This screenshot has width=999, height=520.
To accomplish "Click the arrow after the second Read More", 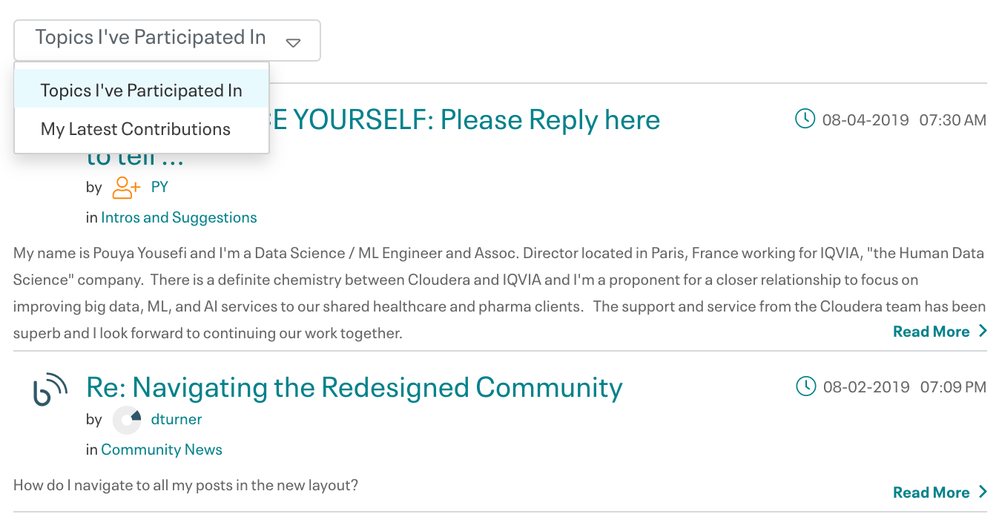I will [983, 492].
